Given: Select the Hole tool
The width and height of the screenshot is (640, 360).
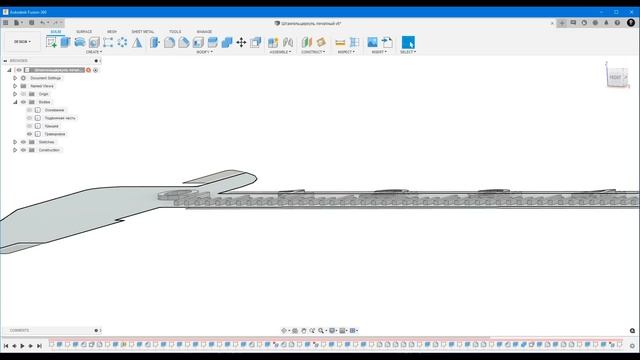Looking at the screenshot, I should tap(94, 42).
